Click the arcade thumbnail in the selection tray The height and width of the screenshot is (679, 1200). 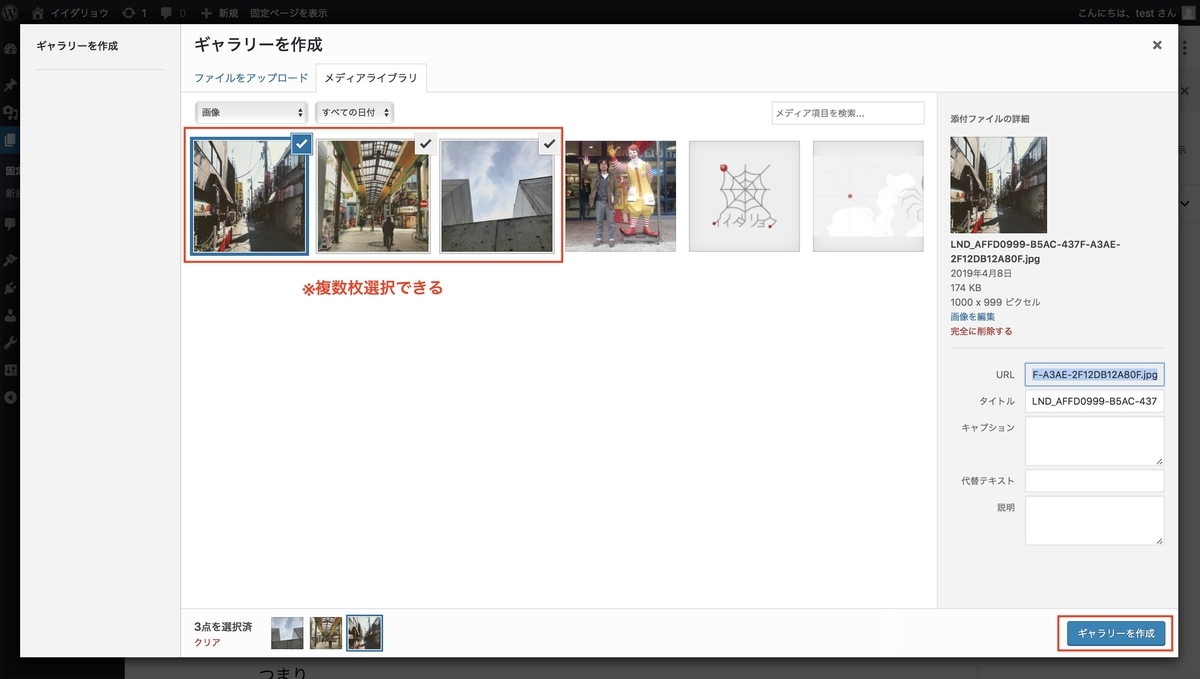coord(326,633)
